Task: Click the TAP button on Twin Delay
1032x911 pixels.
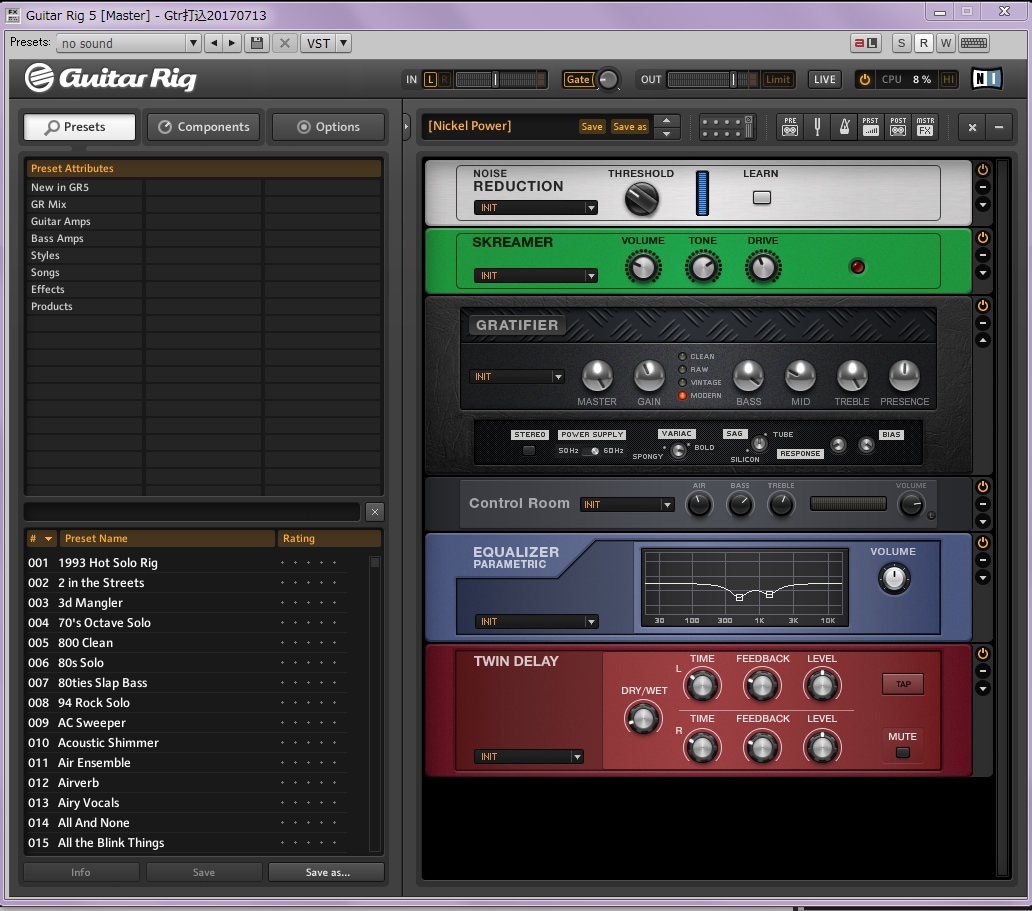Action: 903,684
